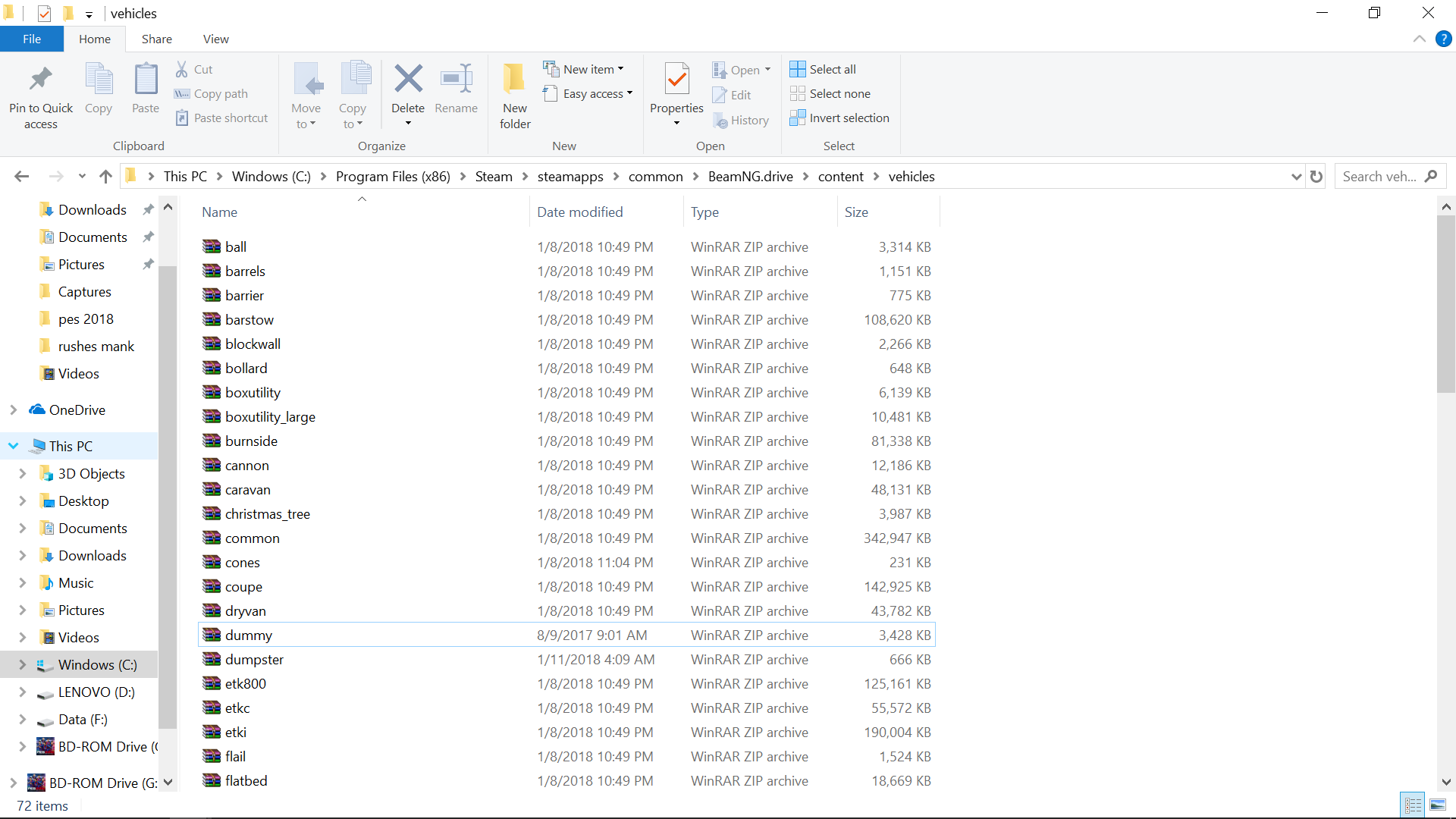The width and height of the screenshot is (1456, 819).
Task: Expand the LENOVO (D:) tree node
Action: [x=23, y=692]
